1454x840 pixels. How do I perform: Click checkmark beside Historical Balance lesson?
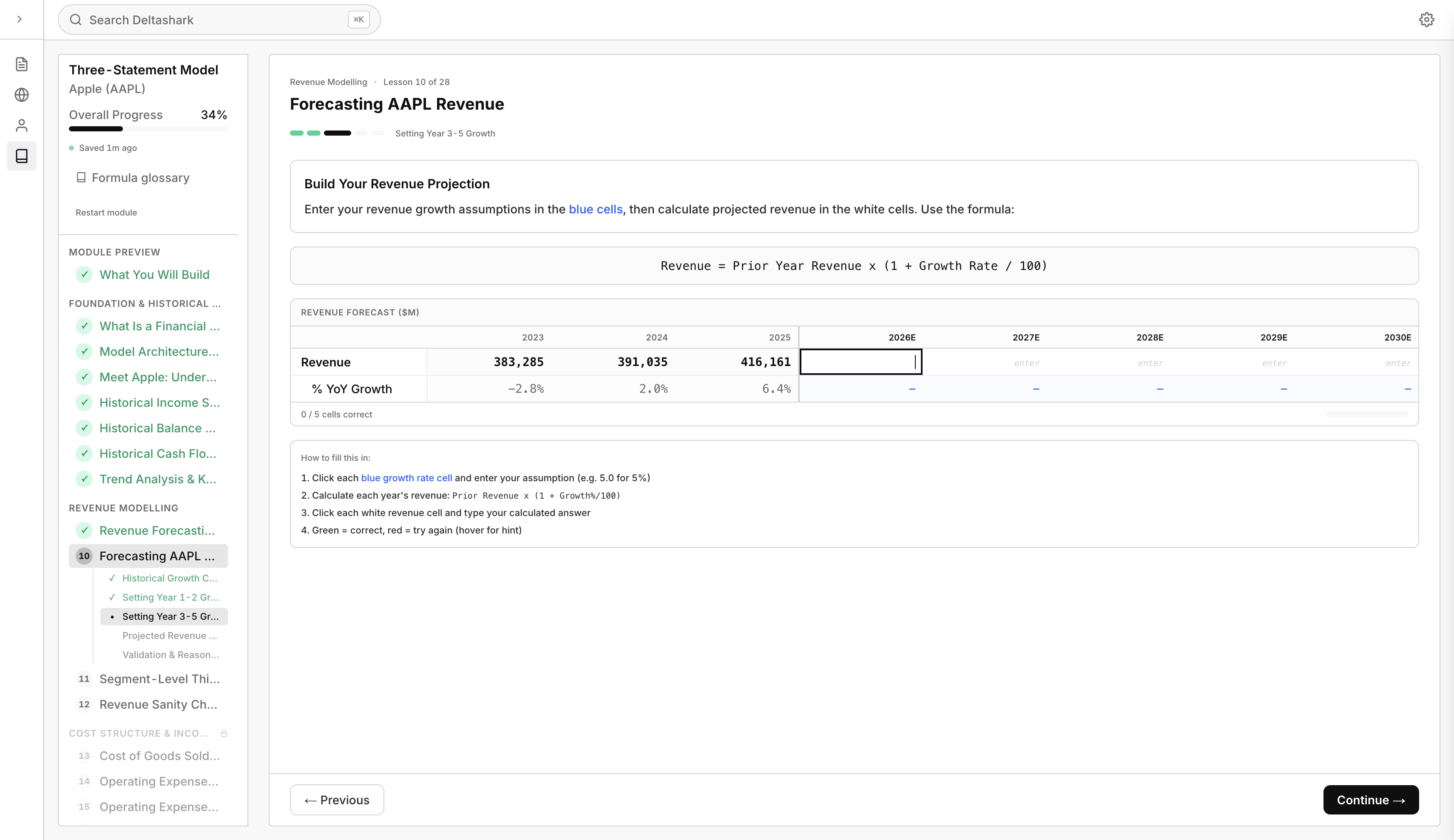click(x=84, y=428)
